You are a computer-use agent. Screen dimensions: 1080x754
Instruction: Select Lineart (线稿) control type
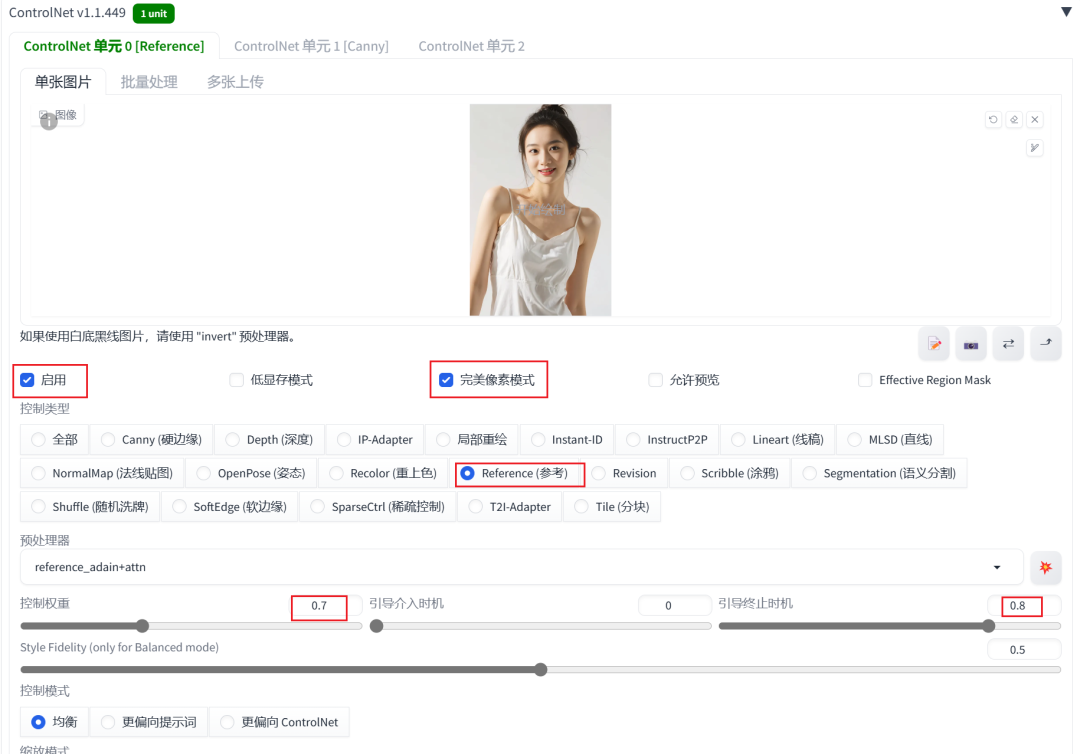coord(778,439)
